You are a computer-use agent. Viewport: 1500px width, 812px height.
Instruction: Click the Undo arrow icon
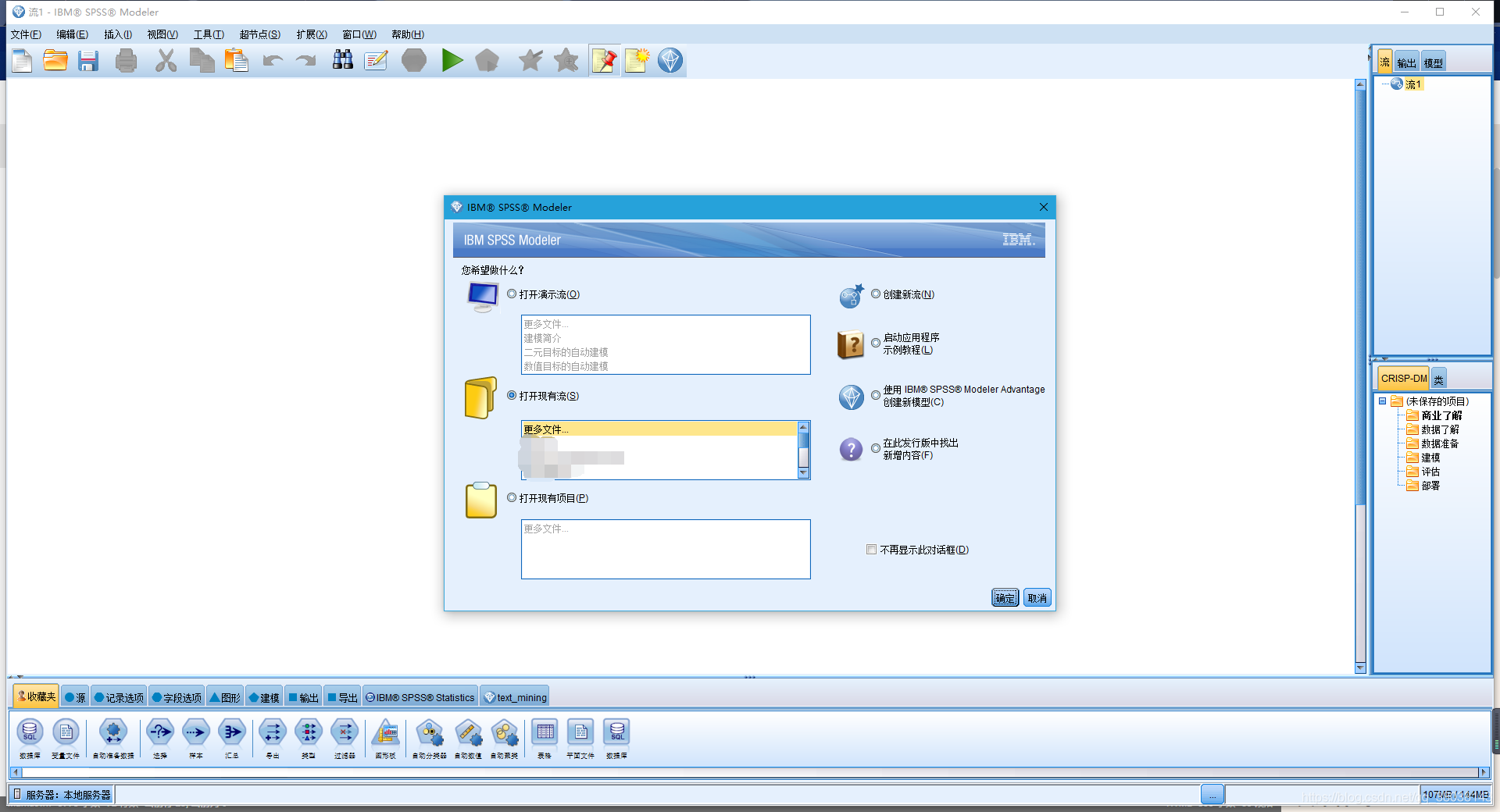click(273, 61)
